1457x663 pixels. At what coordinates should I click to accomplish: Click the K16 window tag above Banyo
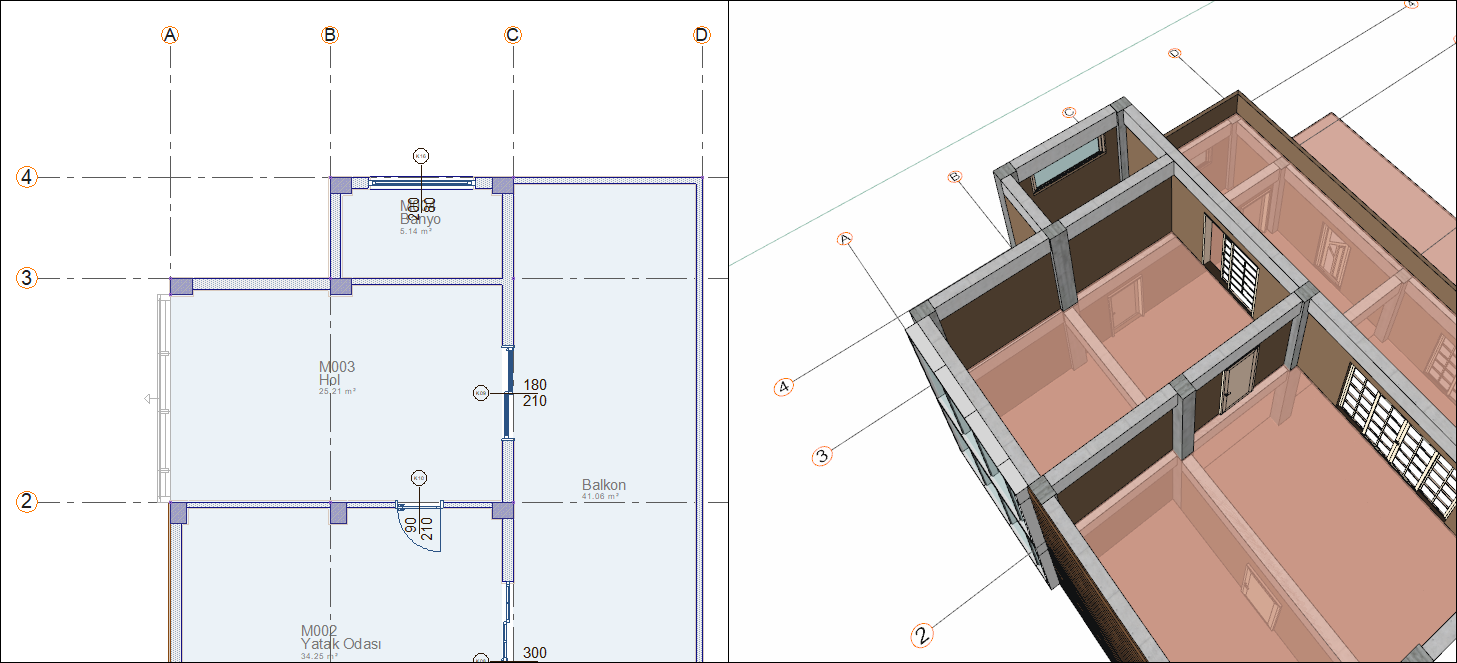pyautogui.click(x=421, y=156)
